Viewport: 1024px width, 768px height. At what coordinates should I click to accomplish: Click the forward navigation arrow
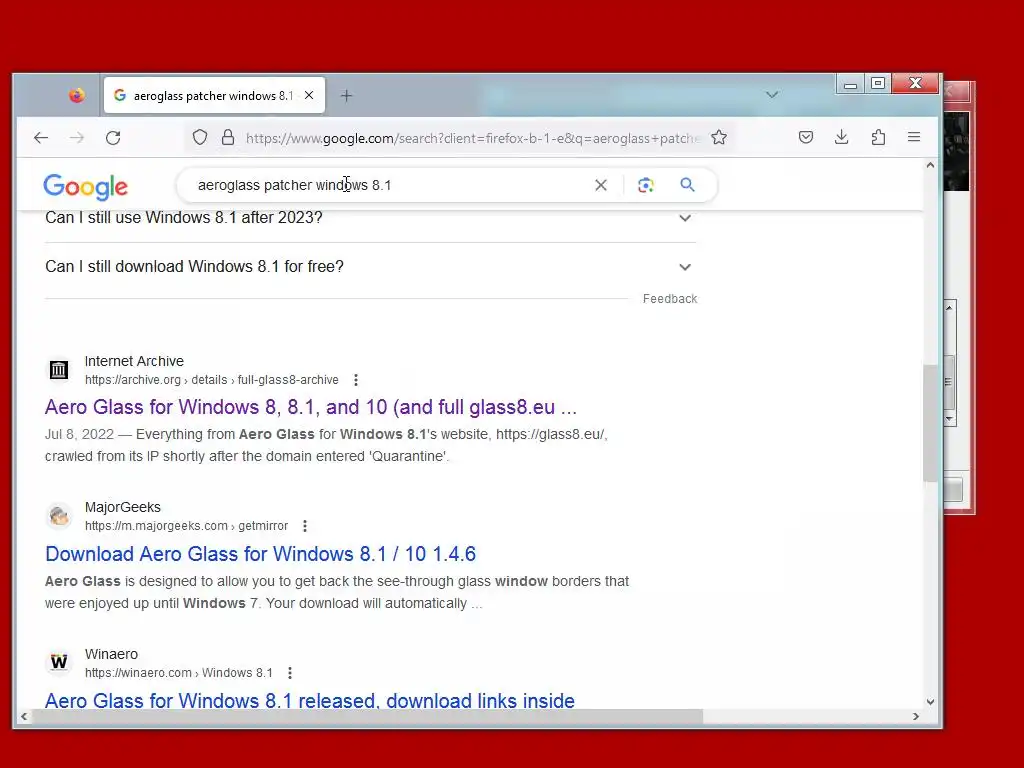click(77, 138)
